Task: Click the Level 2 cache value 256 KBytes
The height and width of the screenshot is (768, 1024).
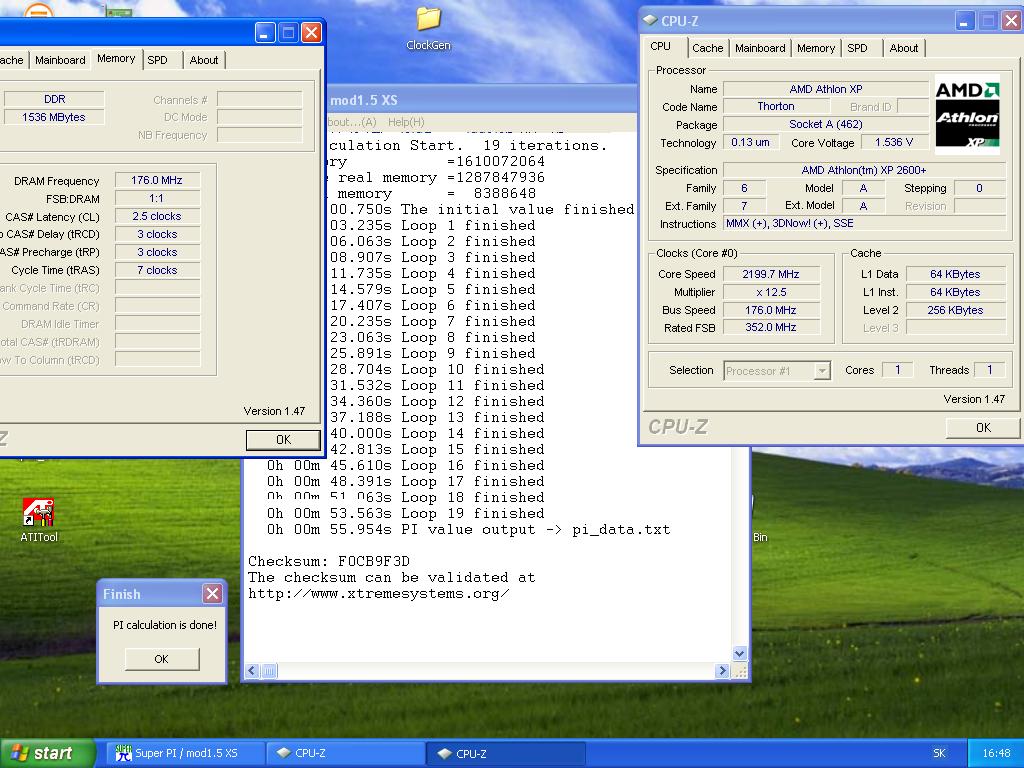Action: coord(955,310)
